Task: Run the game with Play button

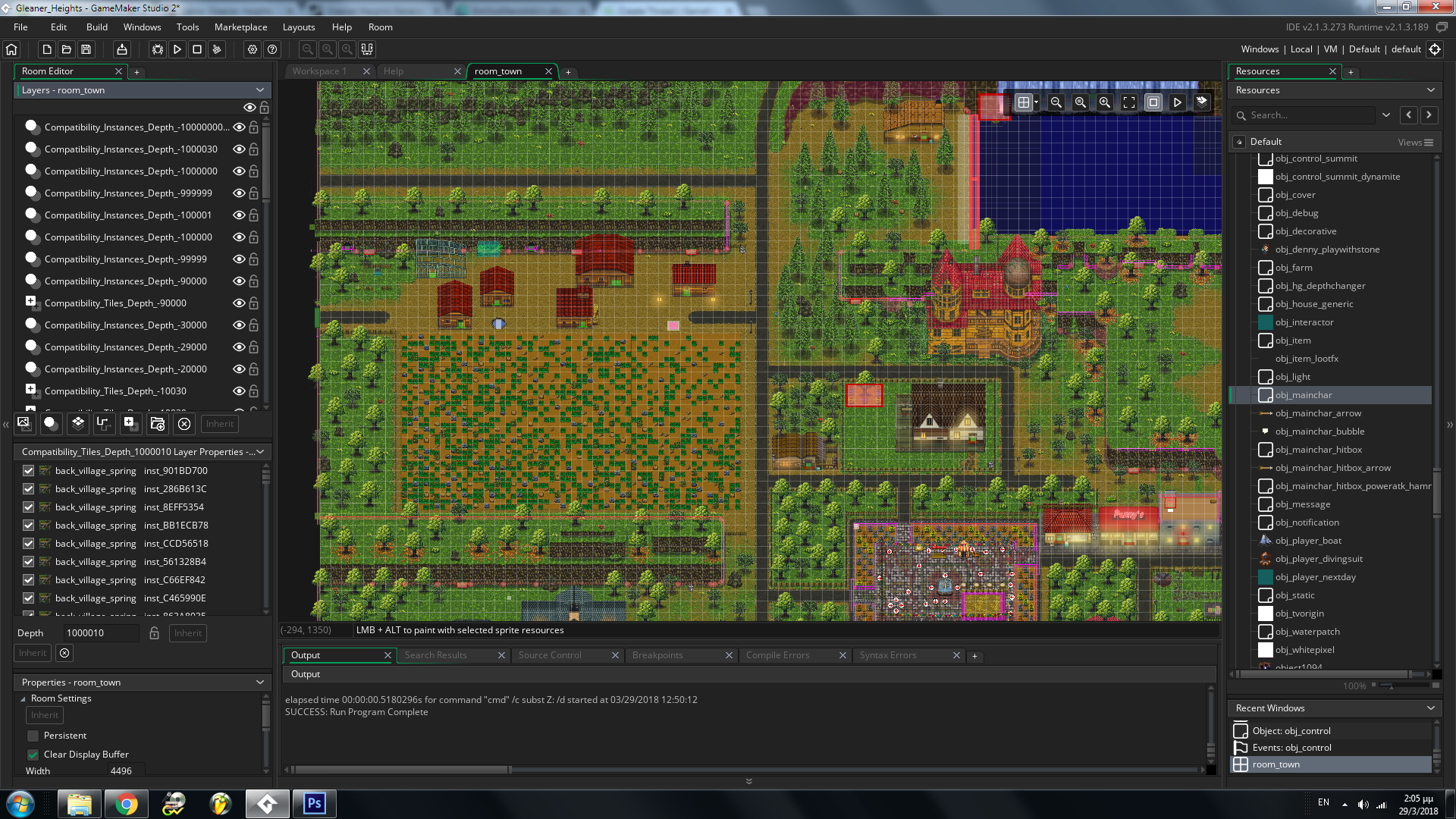Action: 177,49
